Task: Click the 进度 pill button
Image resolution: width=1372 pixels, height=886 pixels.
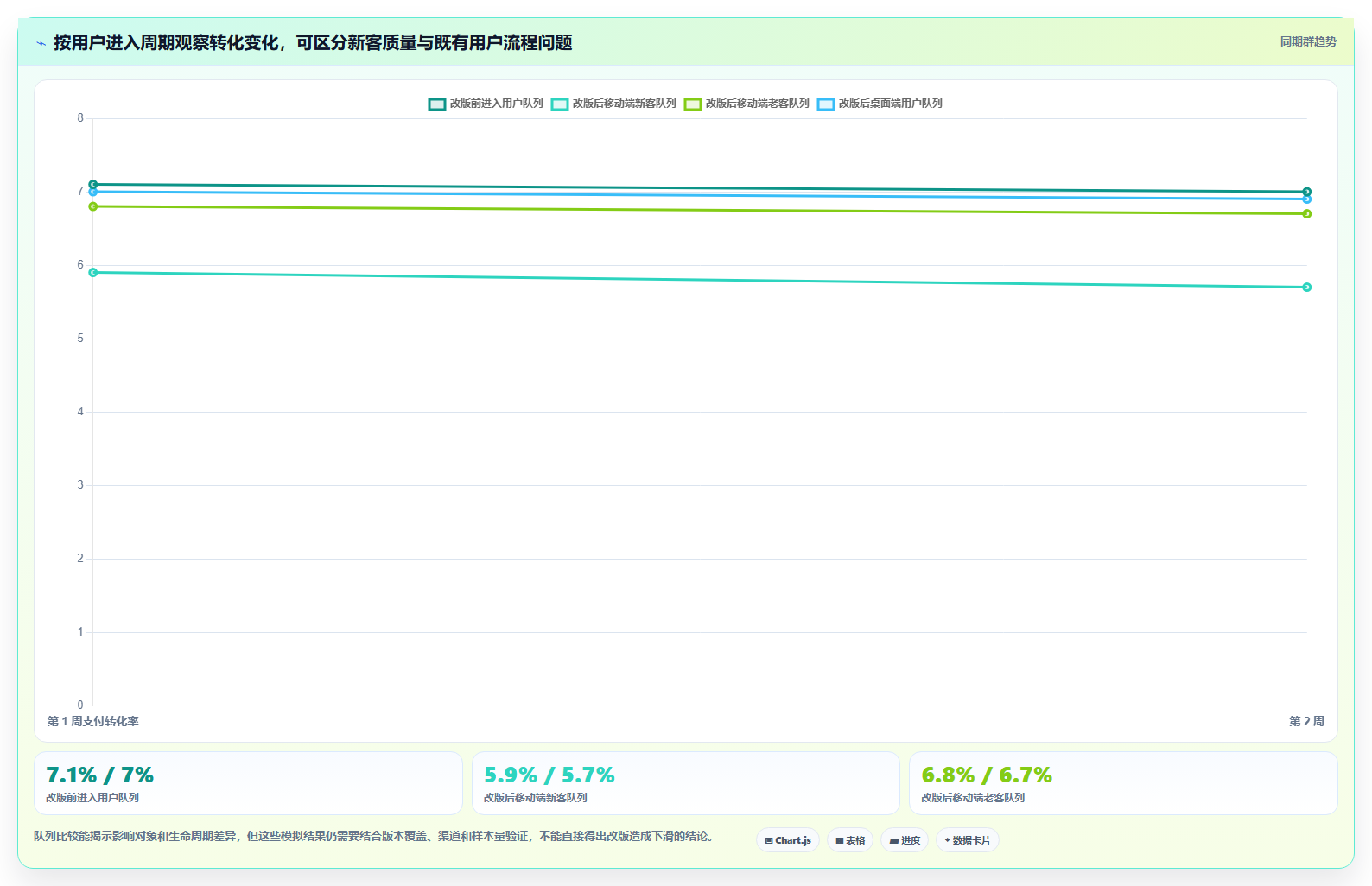Action: point(905,840)
